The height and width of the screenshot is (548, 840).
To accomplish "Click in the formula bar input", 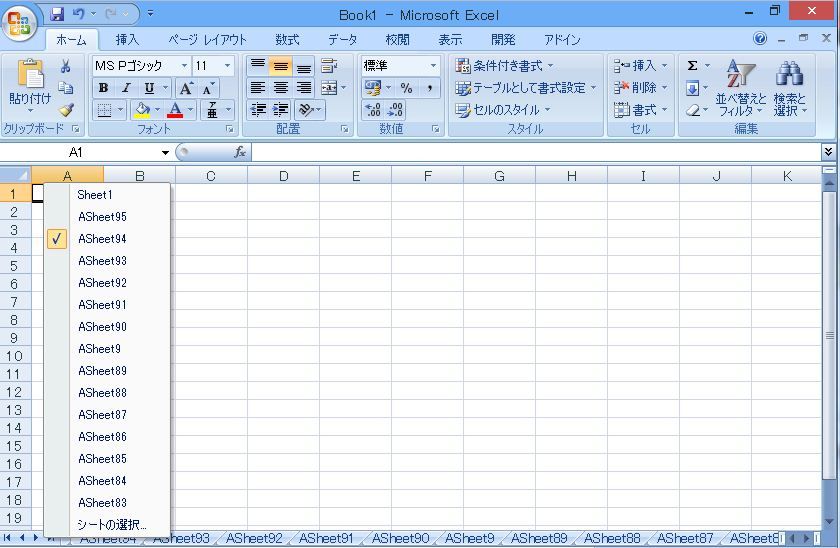I will (x=536, y=153).
